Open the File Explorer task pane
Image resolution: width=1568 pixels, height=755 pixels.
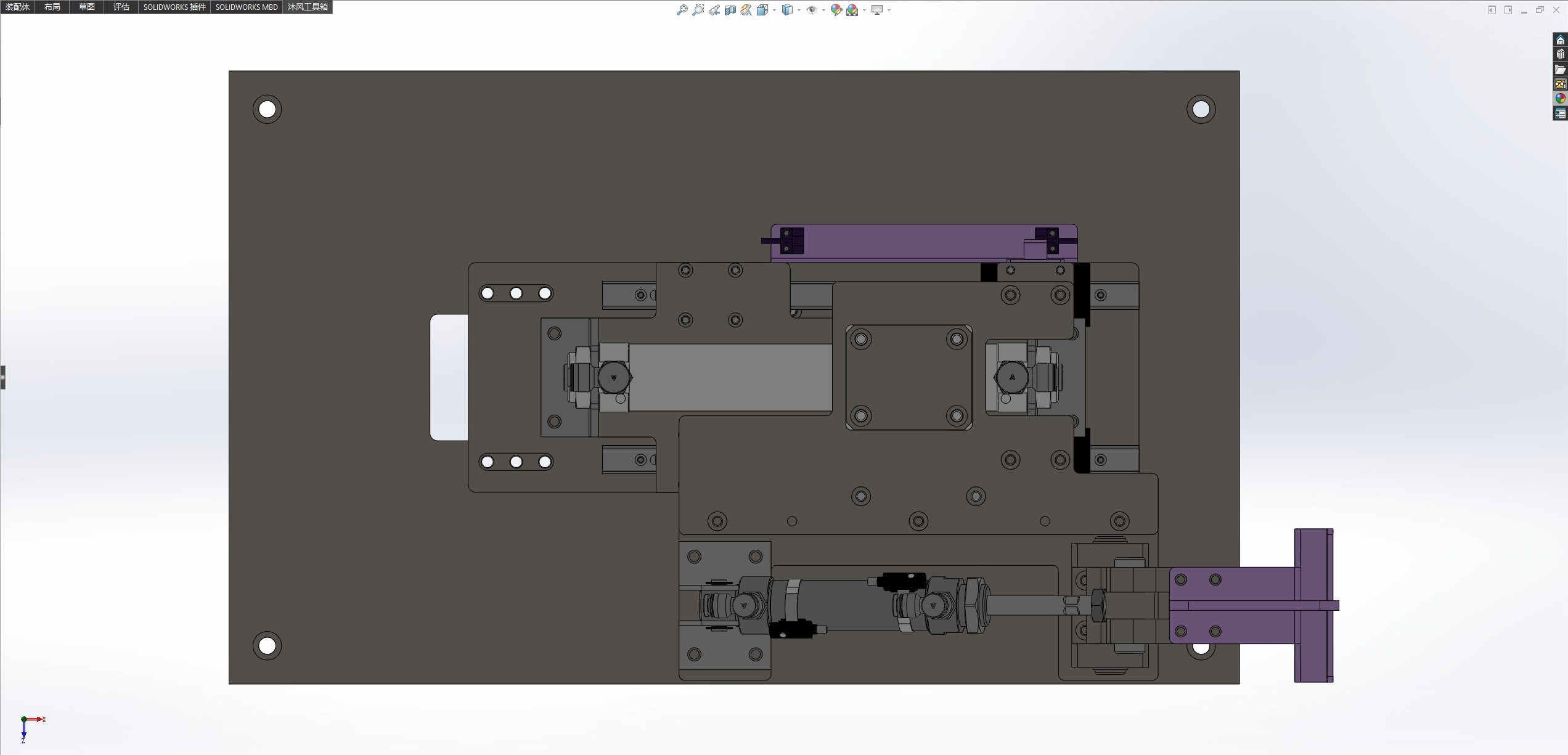(x=1560, y=70)
